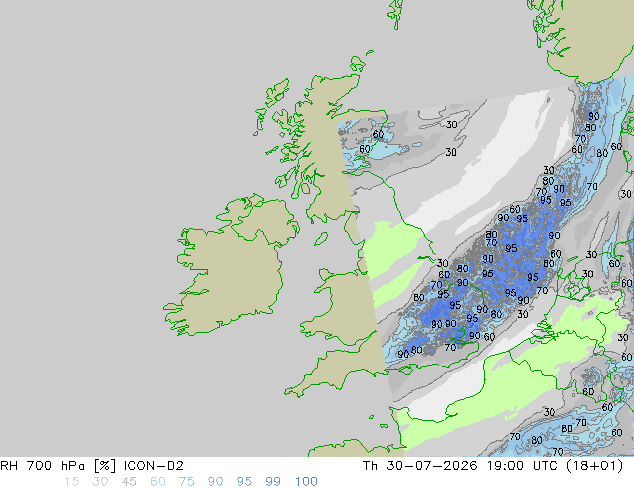Select the legend value 60
Screen dimensions: 634x490
tap(158, 482)
